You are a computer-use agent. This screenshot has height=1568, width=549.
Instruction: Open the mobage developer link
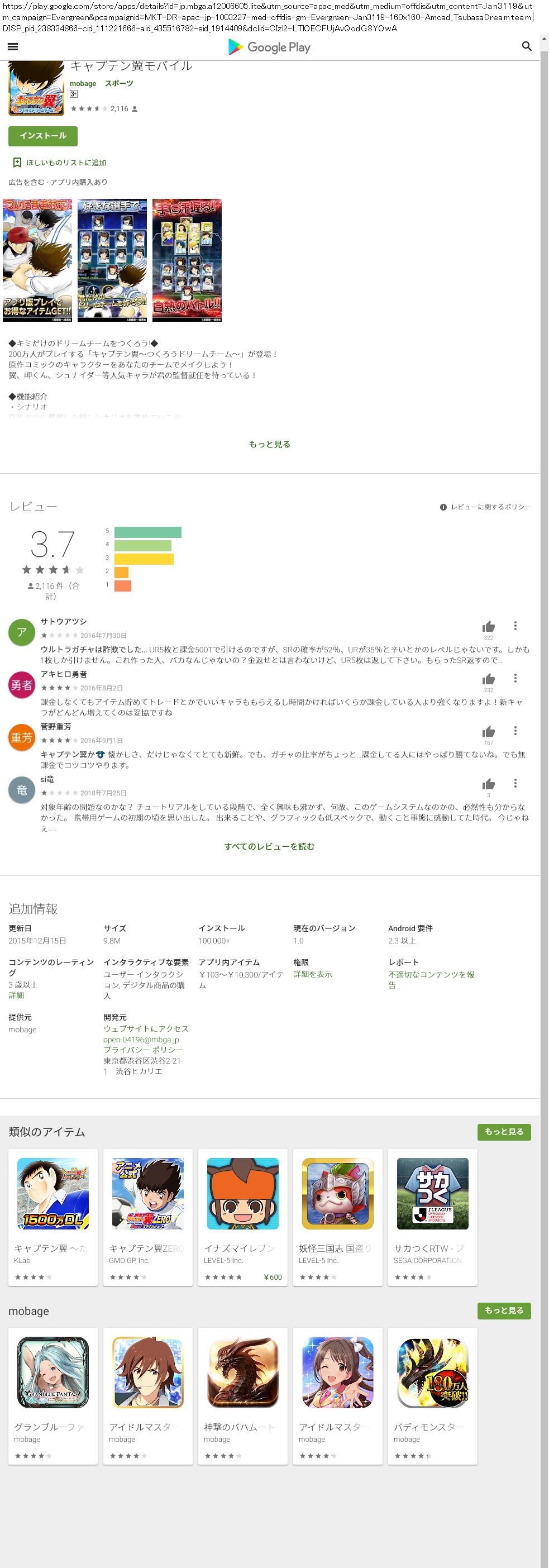pyautogui.click(x=83, y=84)
